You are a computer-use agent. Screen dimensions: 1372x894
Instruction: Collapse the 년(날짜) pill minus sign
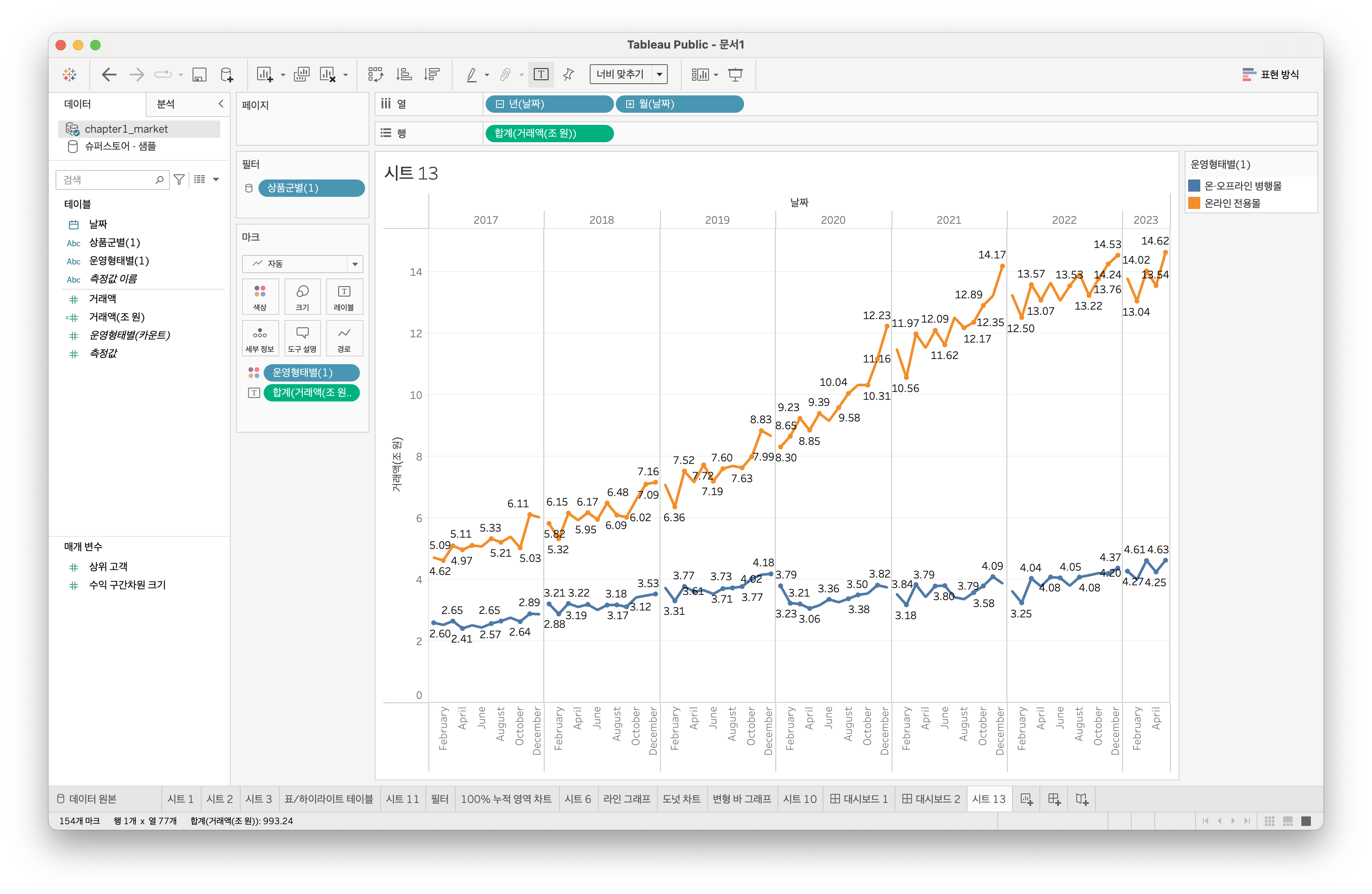(x=500, y=104)
